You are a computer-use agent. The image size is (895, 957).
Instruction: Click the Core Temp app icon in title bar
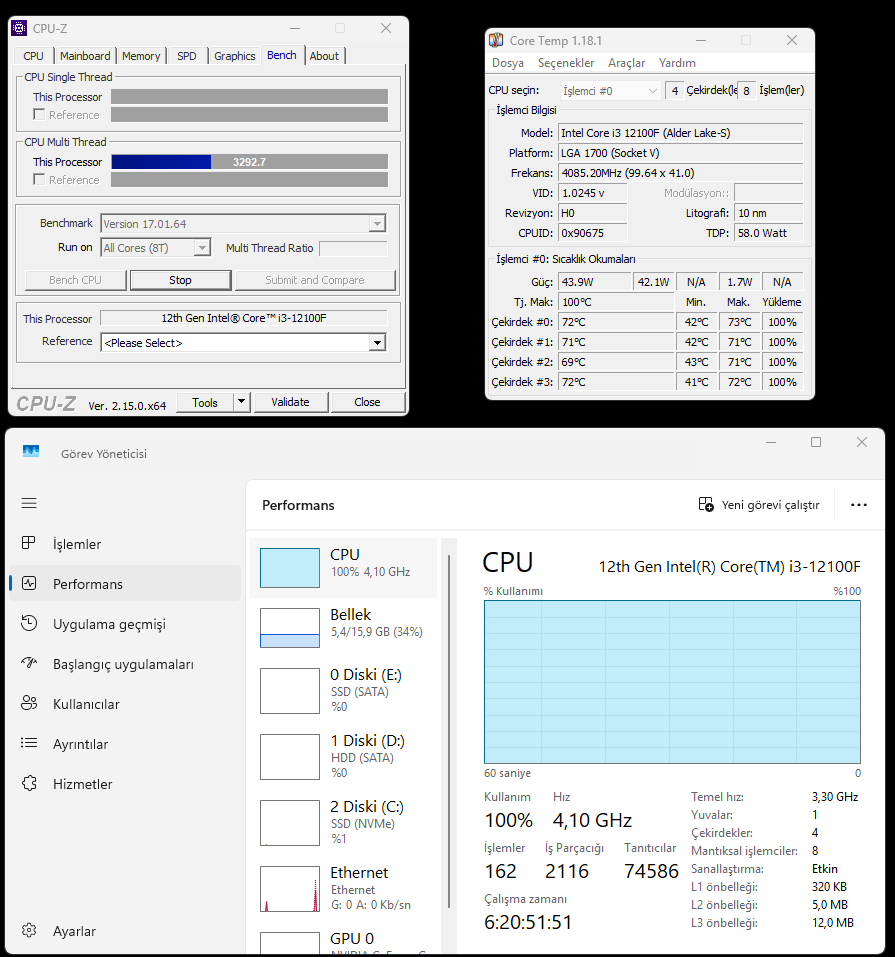496,40
